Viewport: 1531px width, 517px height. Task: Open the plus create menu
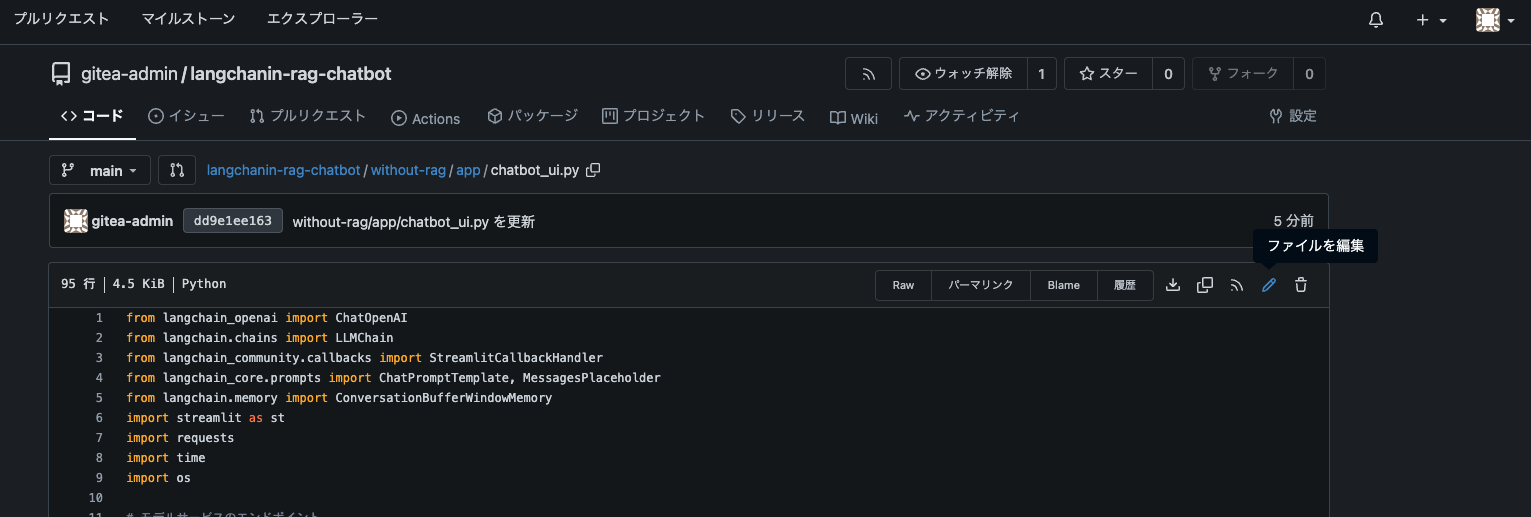click(x=1431, y=20)
